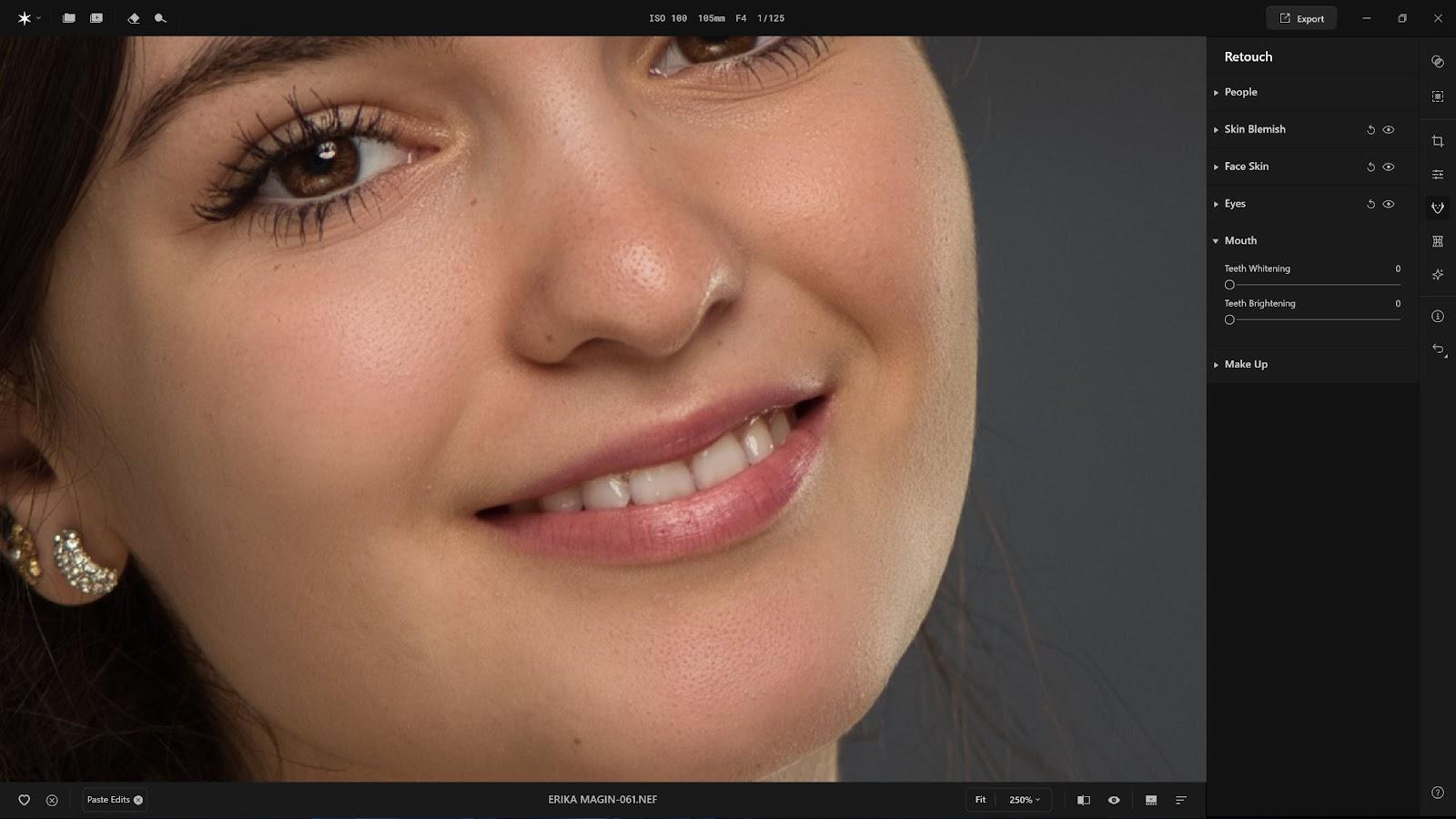Select the Crop tool icon
The width and height of the screenshot is (1456, 819).
point(1438,141)
